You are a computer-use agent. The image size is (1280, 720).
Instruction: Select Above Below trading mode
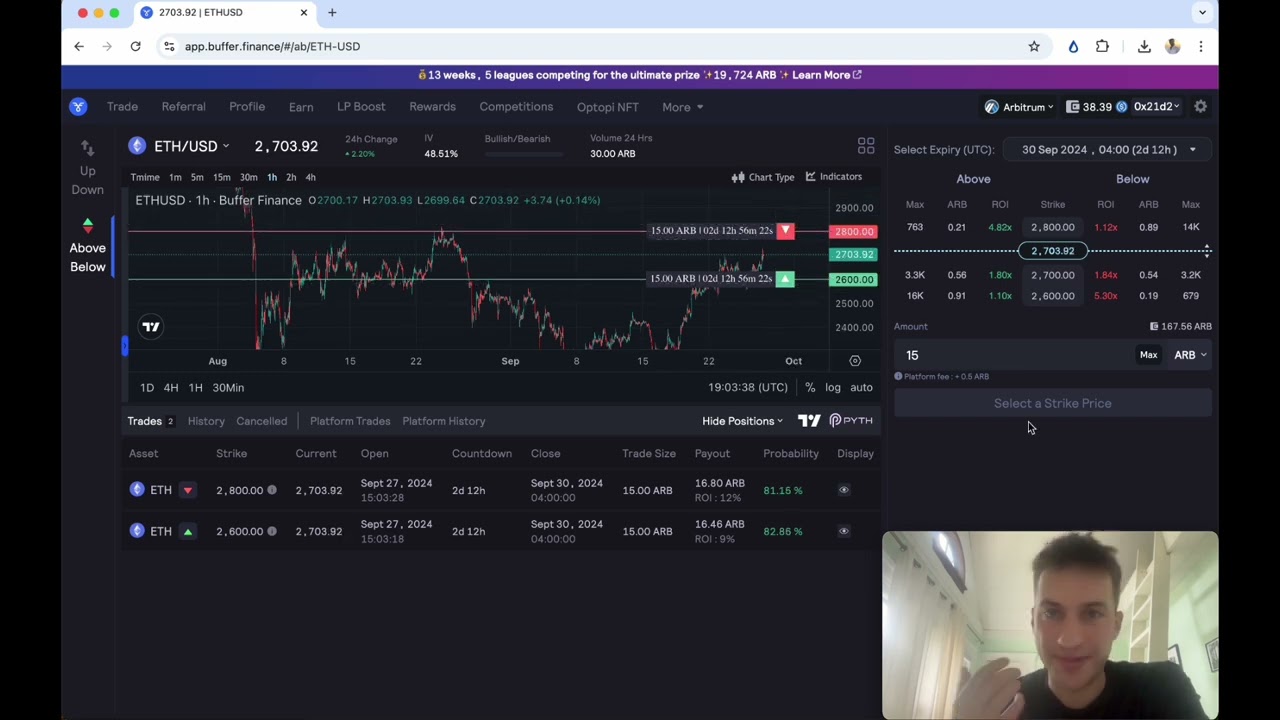click(87, 247)
